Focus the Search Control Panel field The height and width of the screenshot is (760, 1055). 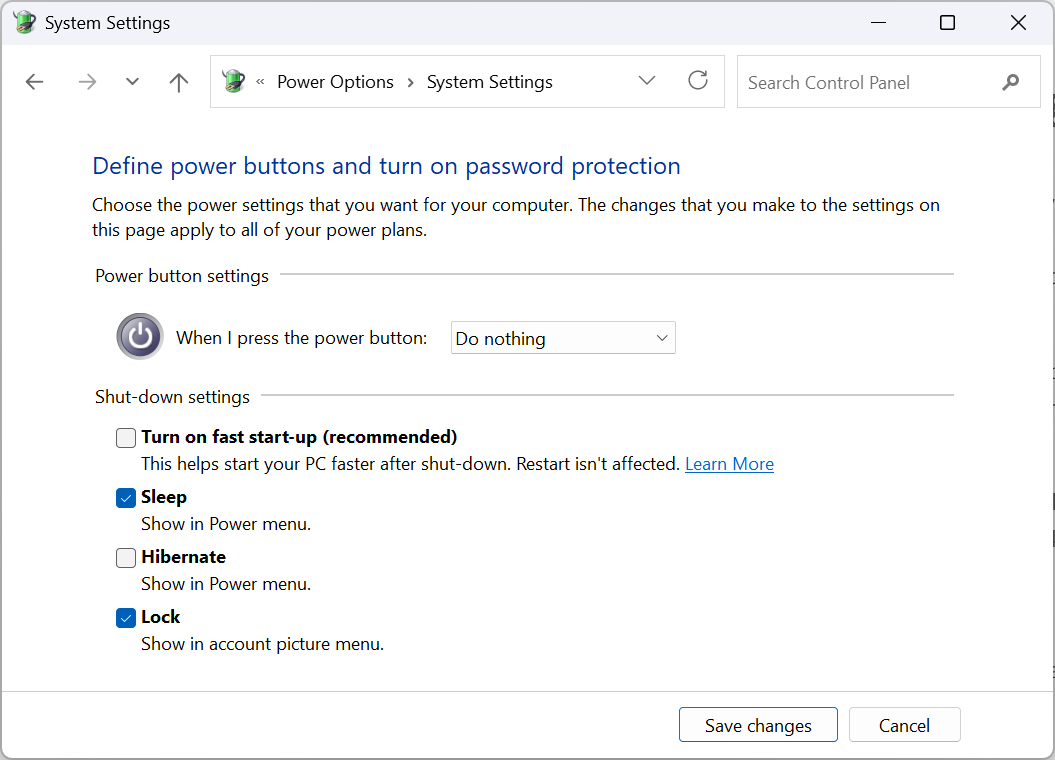(865, 82)
